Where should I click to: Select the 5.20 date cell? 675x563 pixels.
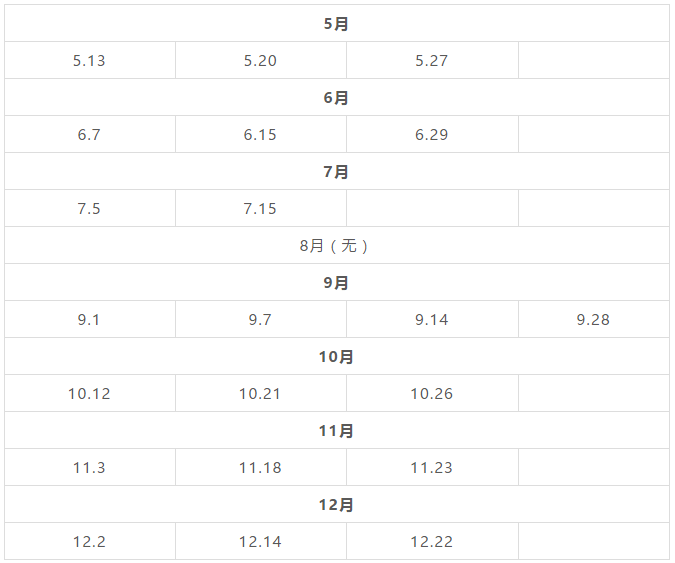point(260,60)
